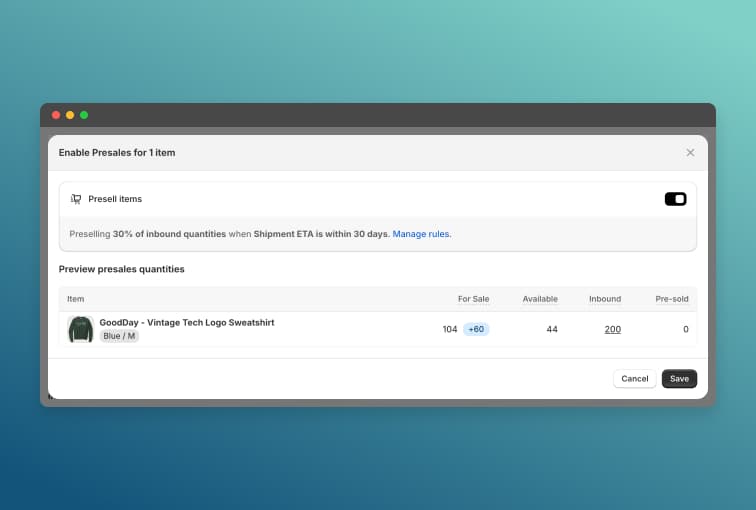Click the Inbound column header

(x=605, y=299)
